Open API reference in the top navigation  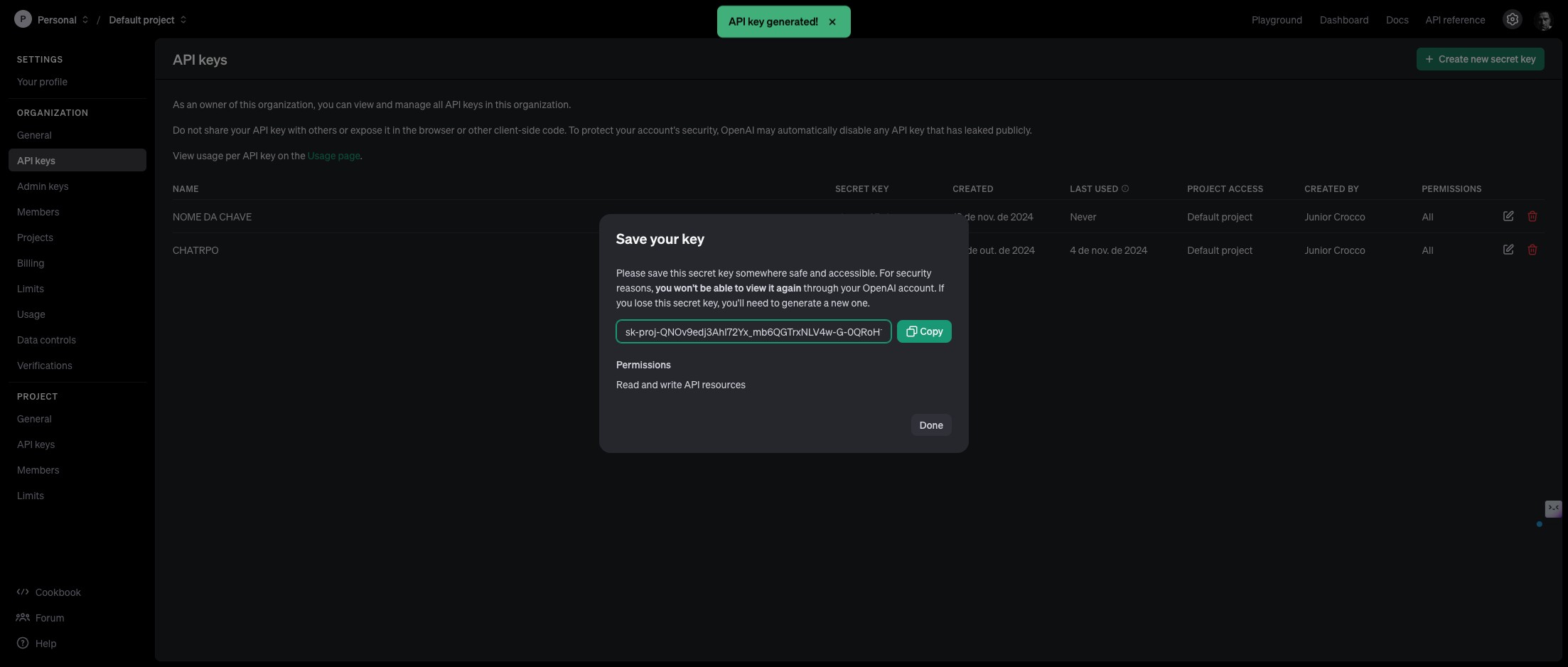coord(1455,20)
